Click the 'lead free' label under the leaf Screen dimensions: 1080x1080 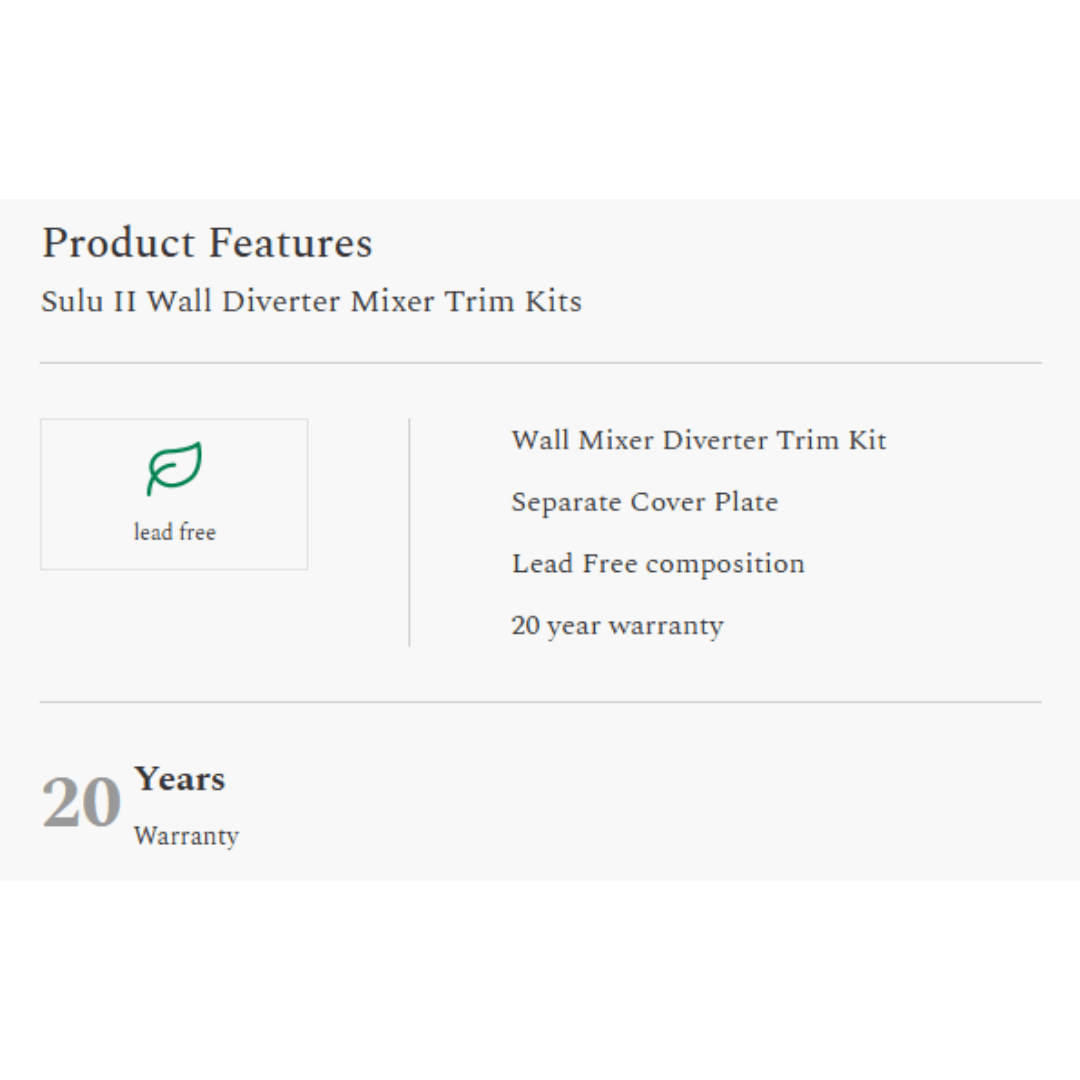click(175, 532)
